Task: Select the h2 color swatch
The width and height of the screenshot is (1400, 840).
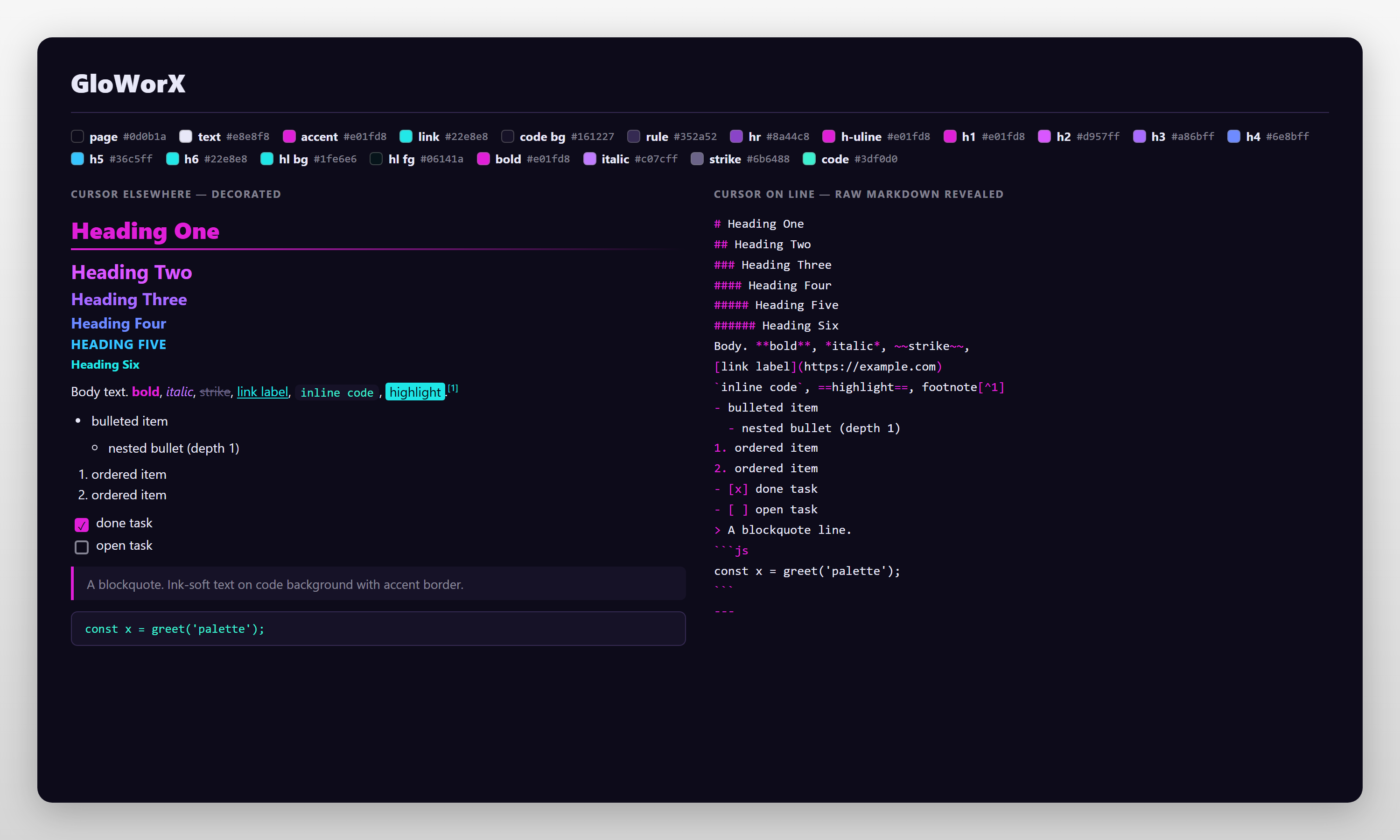Action: click(1044, 136)
